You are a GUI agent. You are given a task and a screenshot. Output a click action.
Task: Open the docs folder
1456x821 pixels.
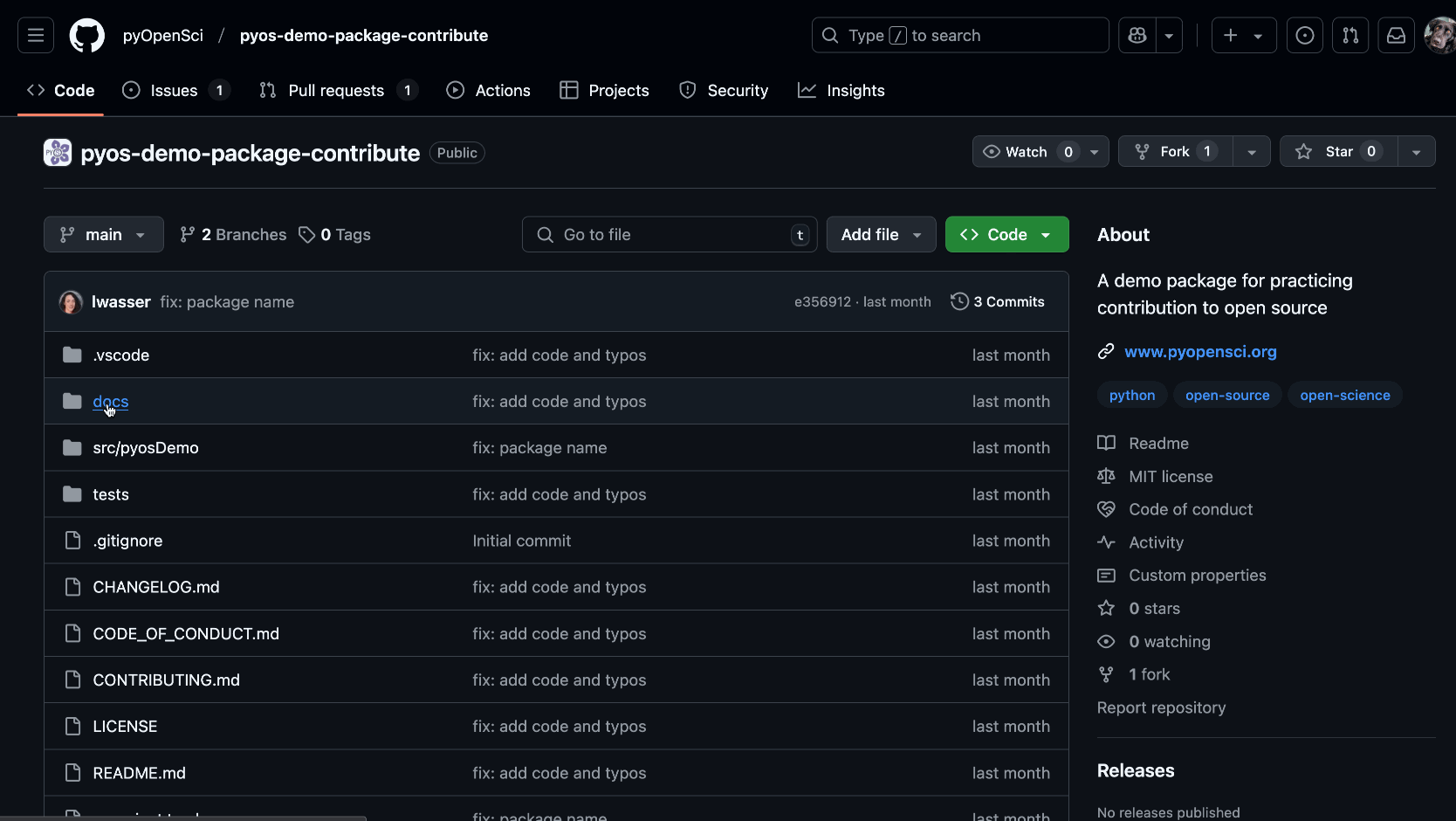tap(111, 401)
